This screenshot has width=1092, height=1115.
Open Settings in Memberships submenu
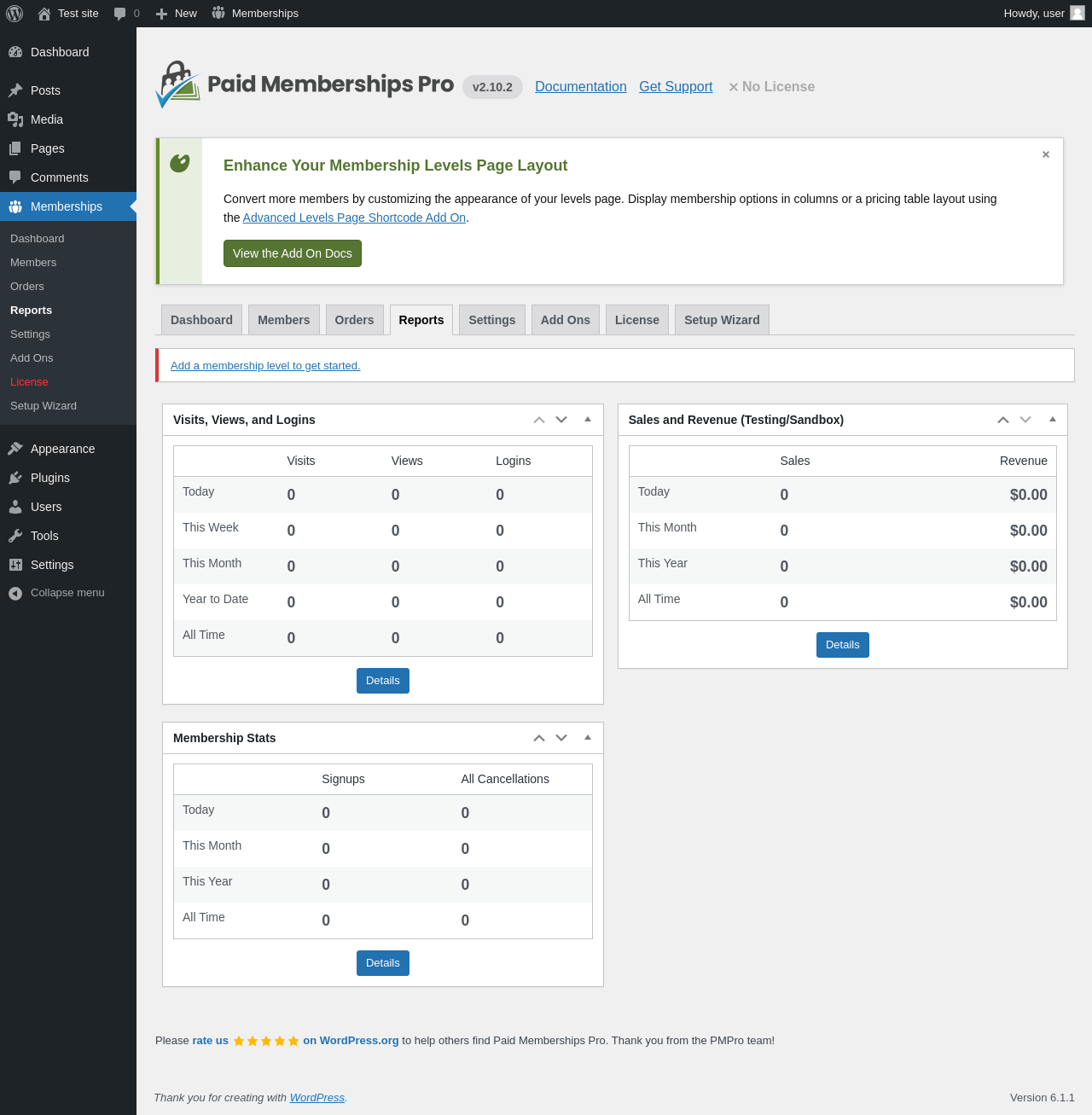point(68,334)
